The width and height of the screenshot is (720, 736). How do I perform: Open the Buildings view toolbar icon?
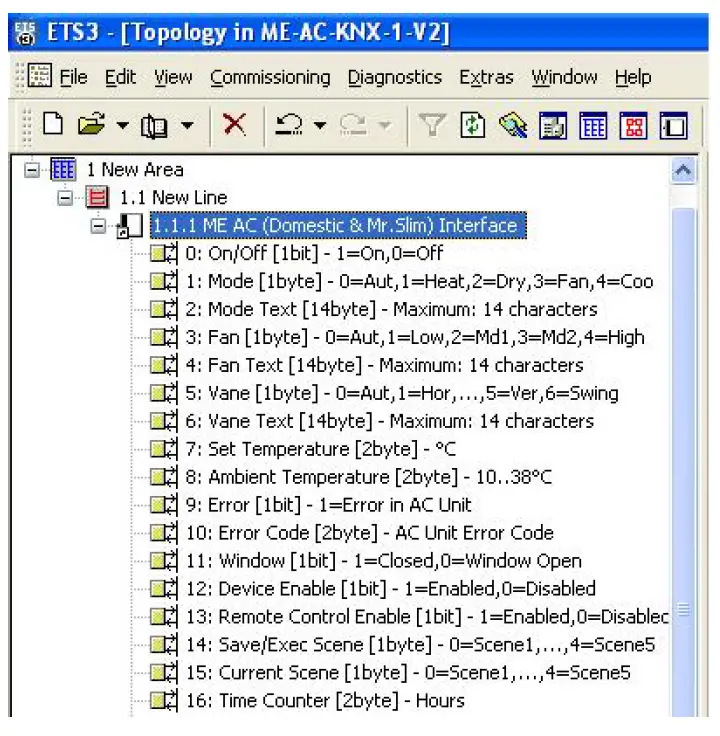553,126
